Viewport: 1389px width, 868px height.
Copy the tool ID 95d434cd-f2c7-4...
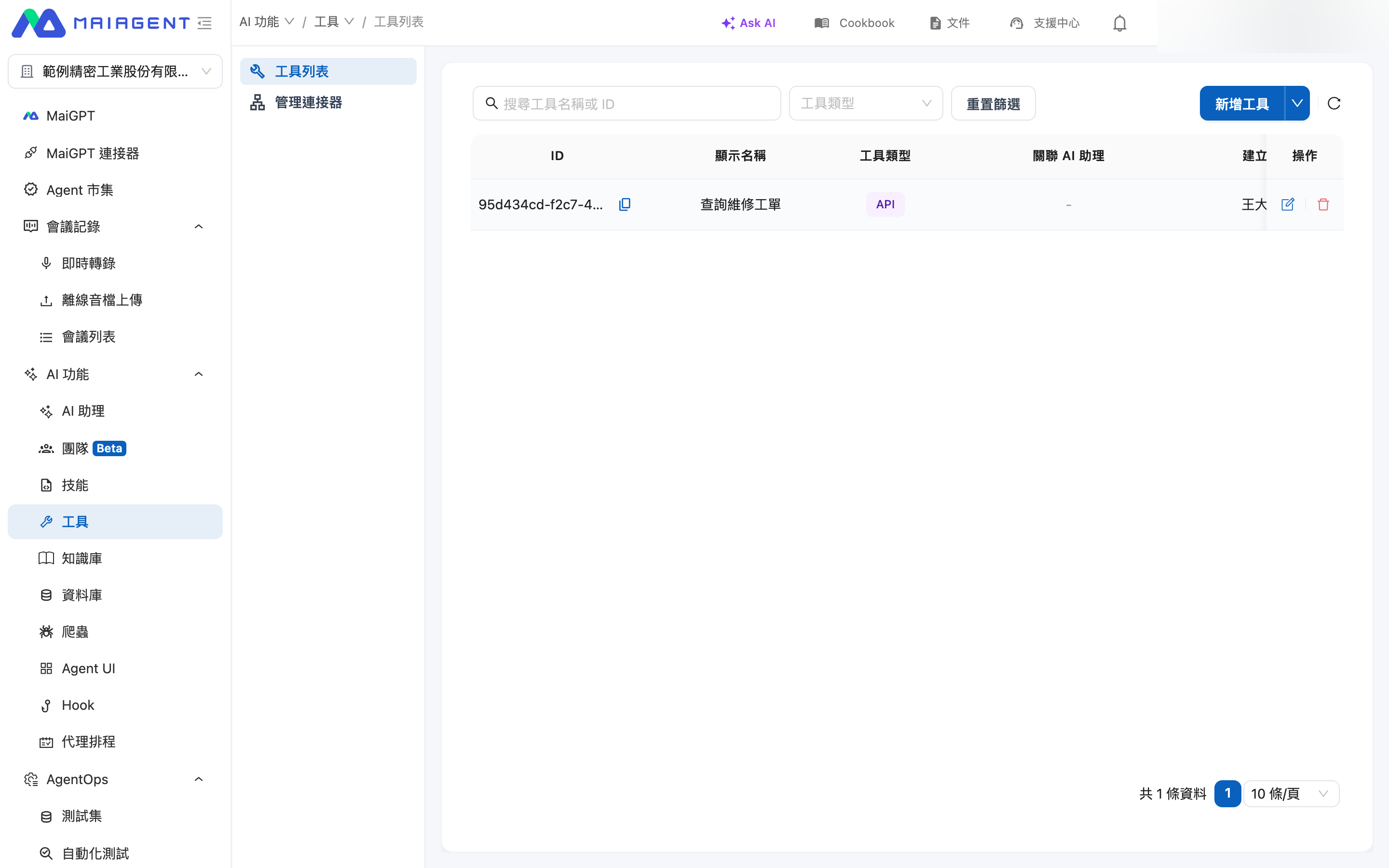click(625, 204)
